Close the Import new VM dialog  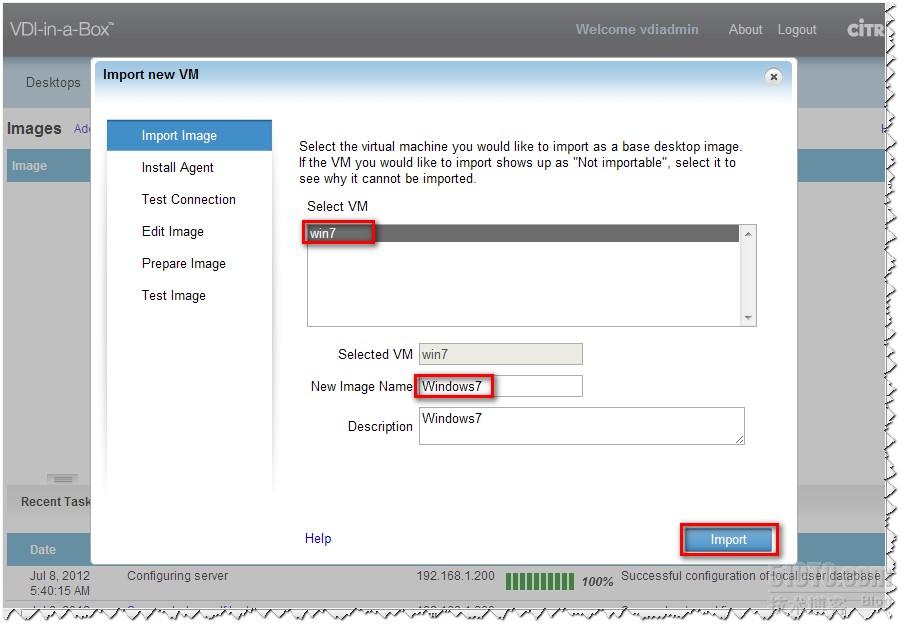(773, 77)
